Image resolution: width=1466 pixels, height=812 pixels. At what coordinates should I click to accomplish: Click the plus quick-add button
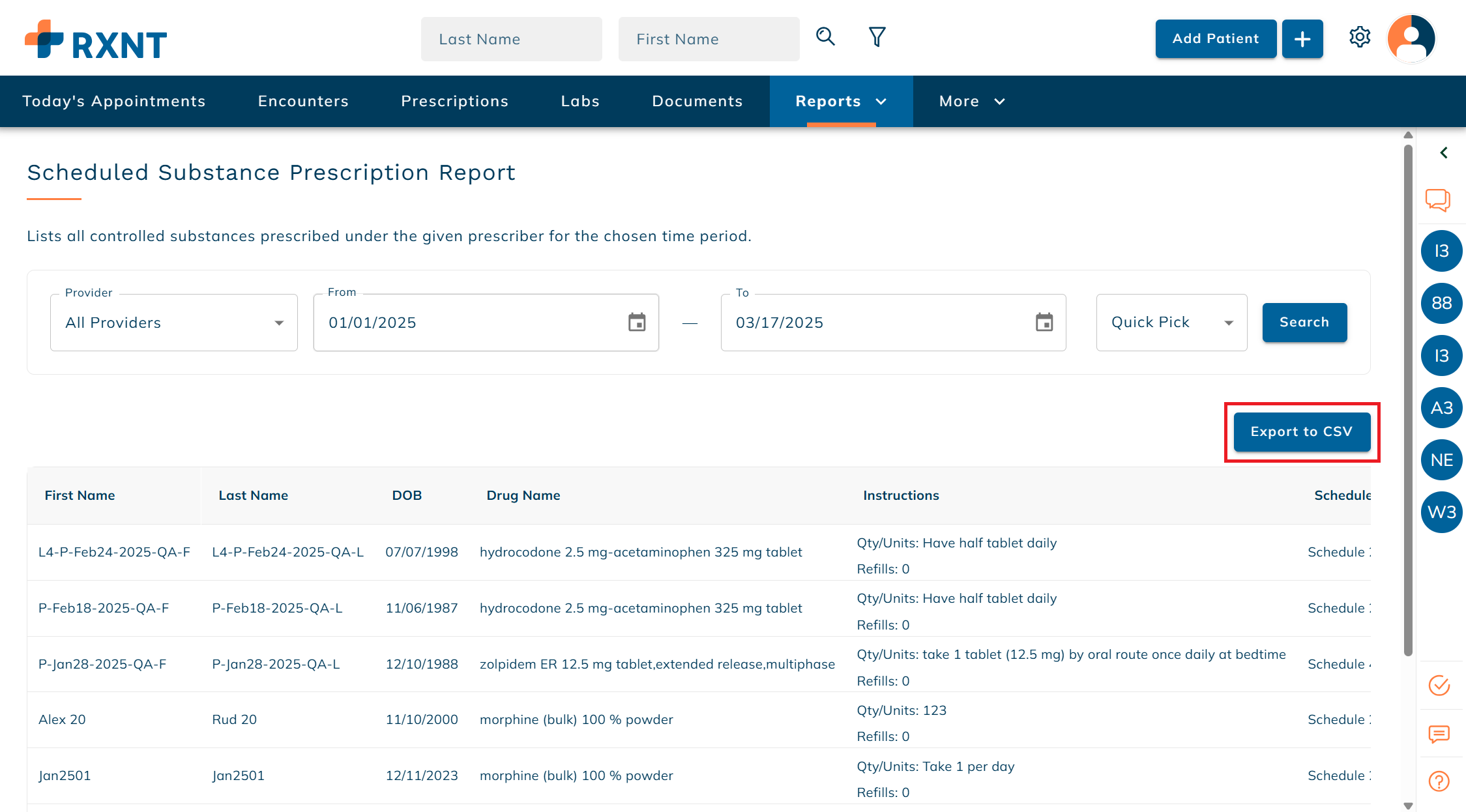(1302, 39)
